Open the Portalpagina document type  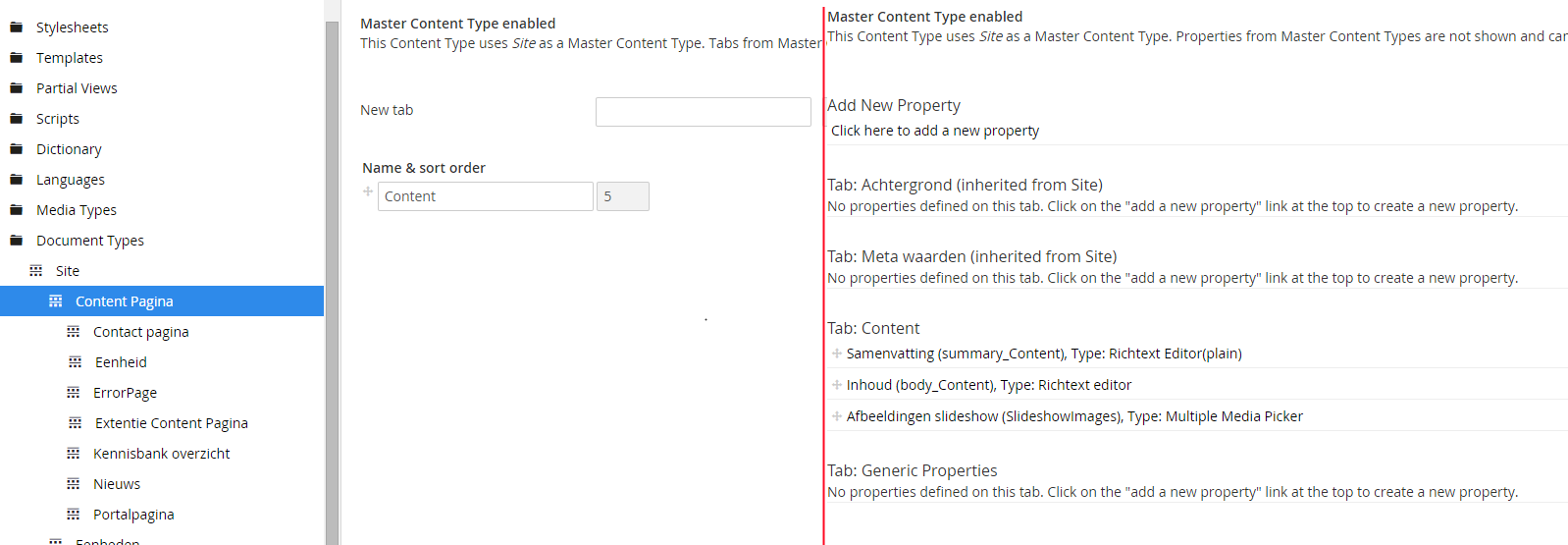click(133, 515)
